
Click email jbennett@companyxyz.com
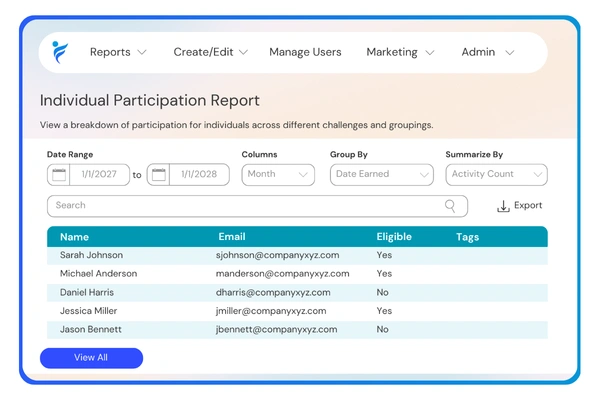coord(276,330)
